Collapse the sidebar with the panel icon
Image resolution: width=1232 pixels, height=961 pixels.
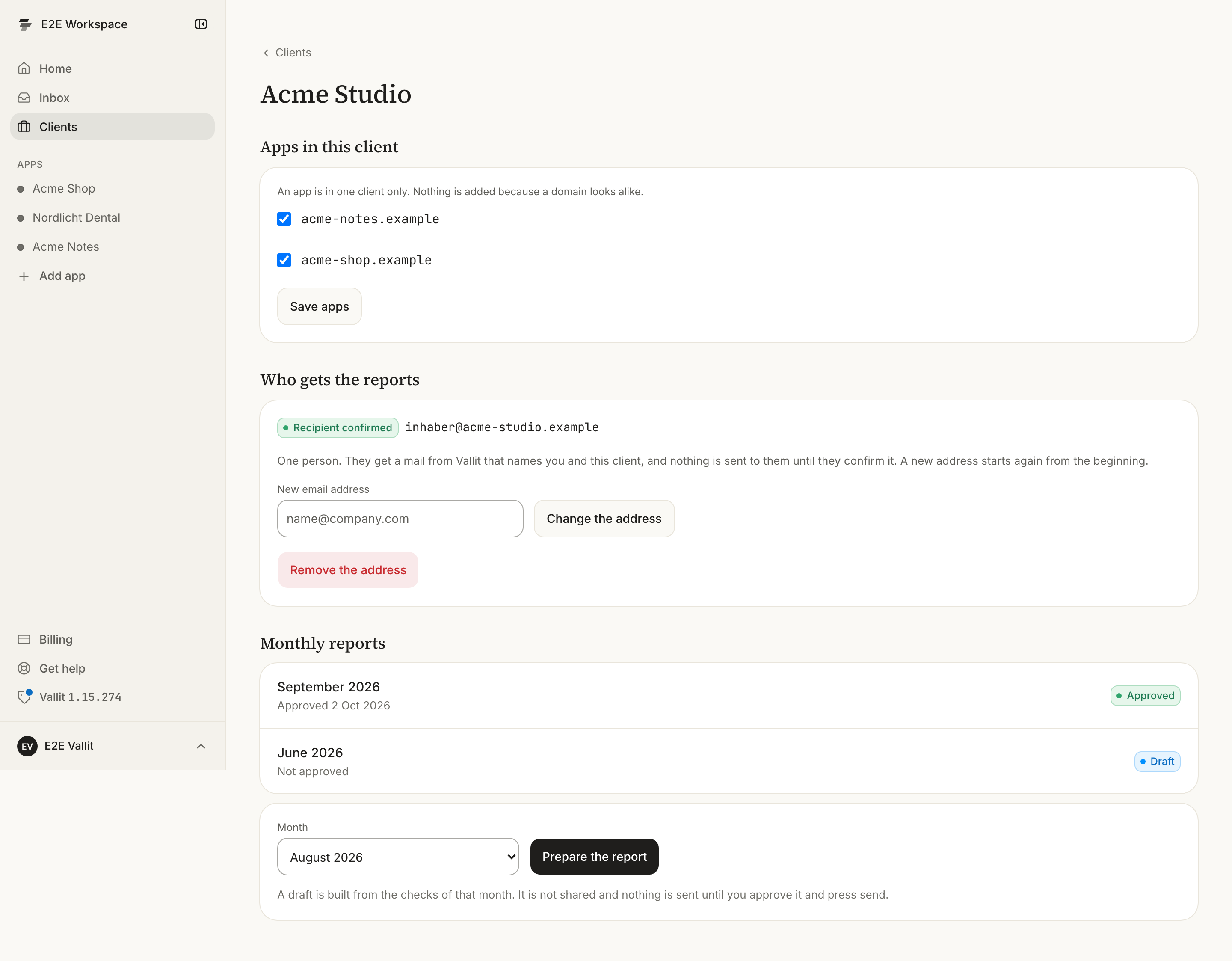pyautogui.click(x=201, y=24)
